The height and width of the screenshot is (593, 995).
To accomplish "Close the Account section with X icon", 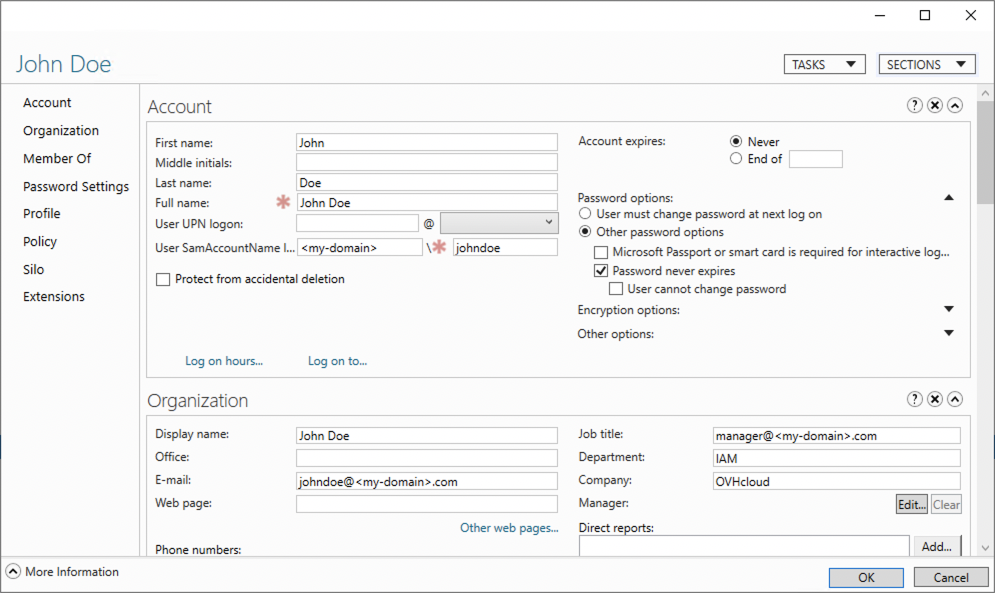I will point(934,106).
